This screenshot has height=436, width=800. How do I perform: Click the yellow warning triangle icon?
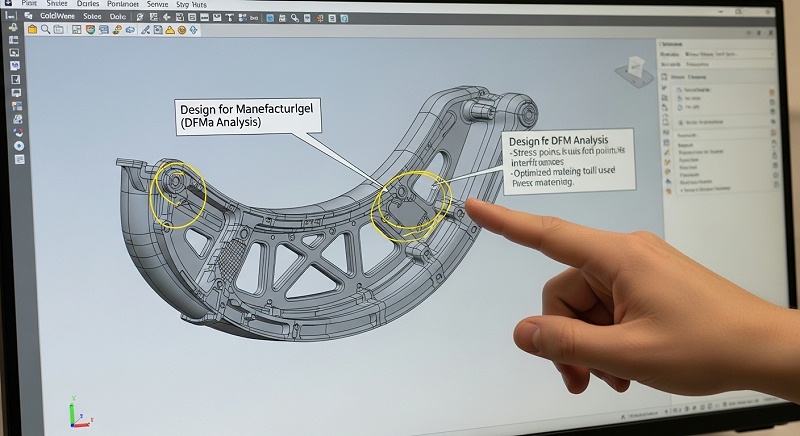click(x=169, y=30)
